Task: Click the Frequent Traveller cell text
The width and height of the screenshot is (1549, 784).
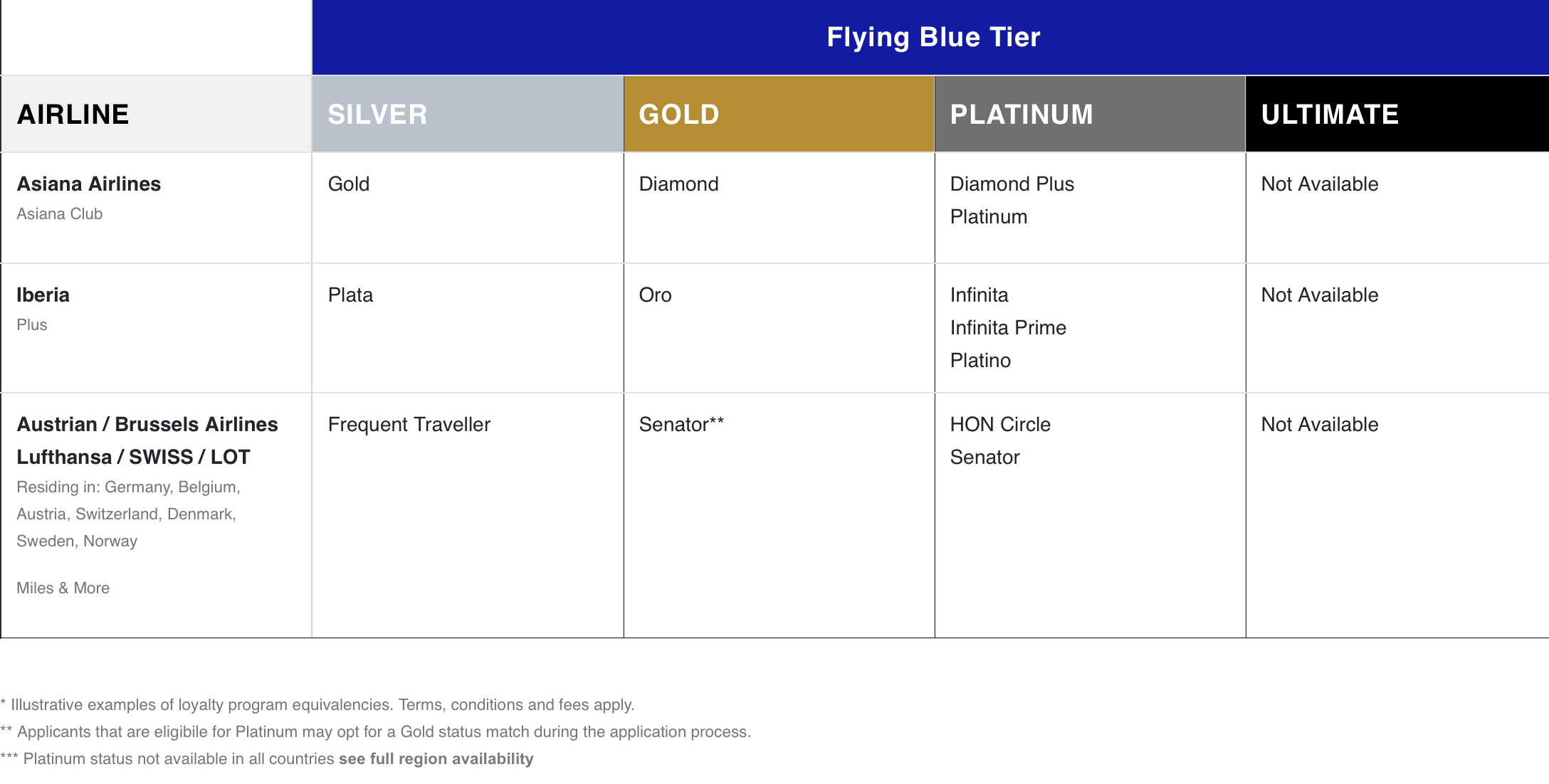Action: click(x=409, y=425)
